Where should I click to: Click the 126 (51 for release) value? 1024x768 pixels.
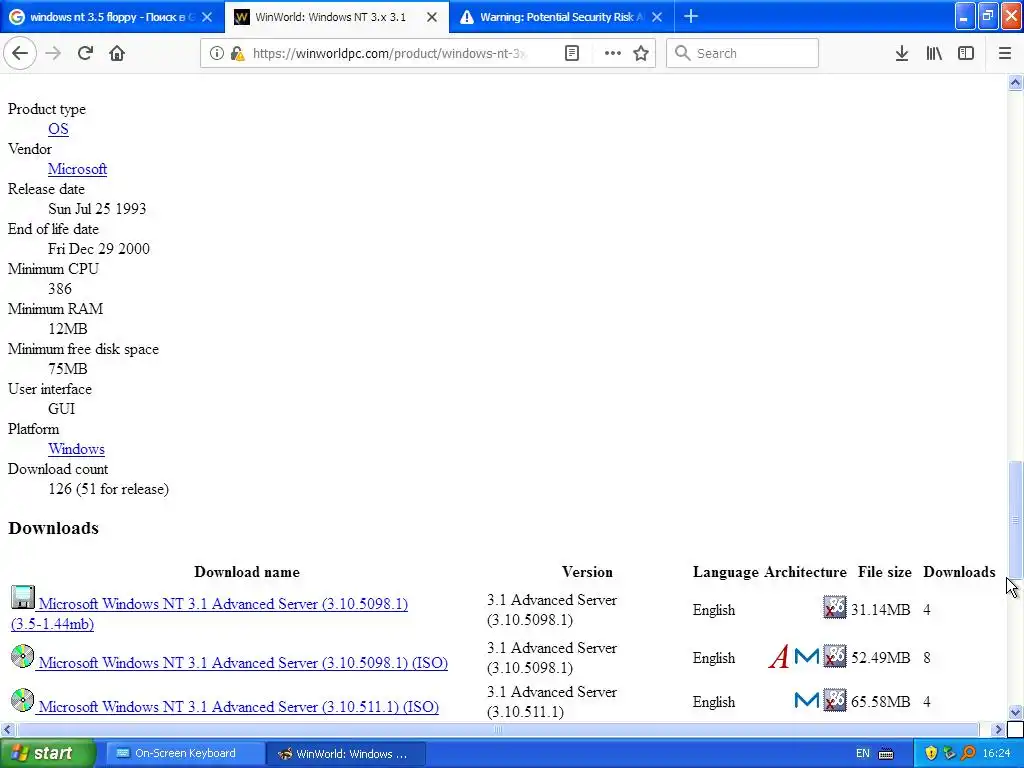pos(108,488)
